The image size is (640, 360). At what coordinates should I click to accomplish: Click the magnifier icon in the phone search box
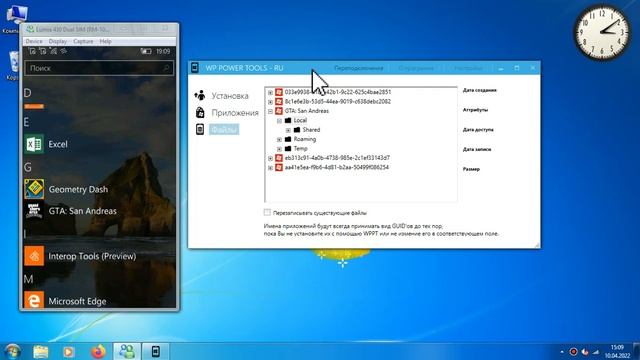coord(166,68)
